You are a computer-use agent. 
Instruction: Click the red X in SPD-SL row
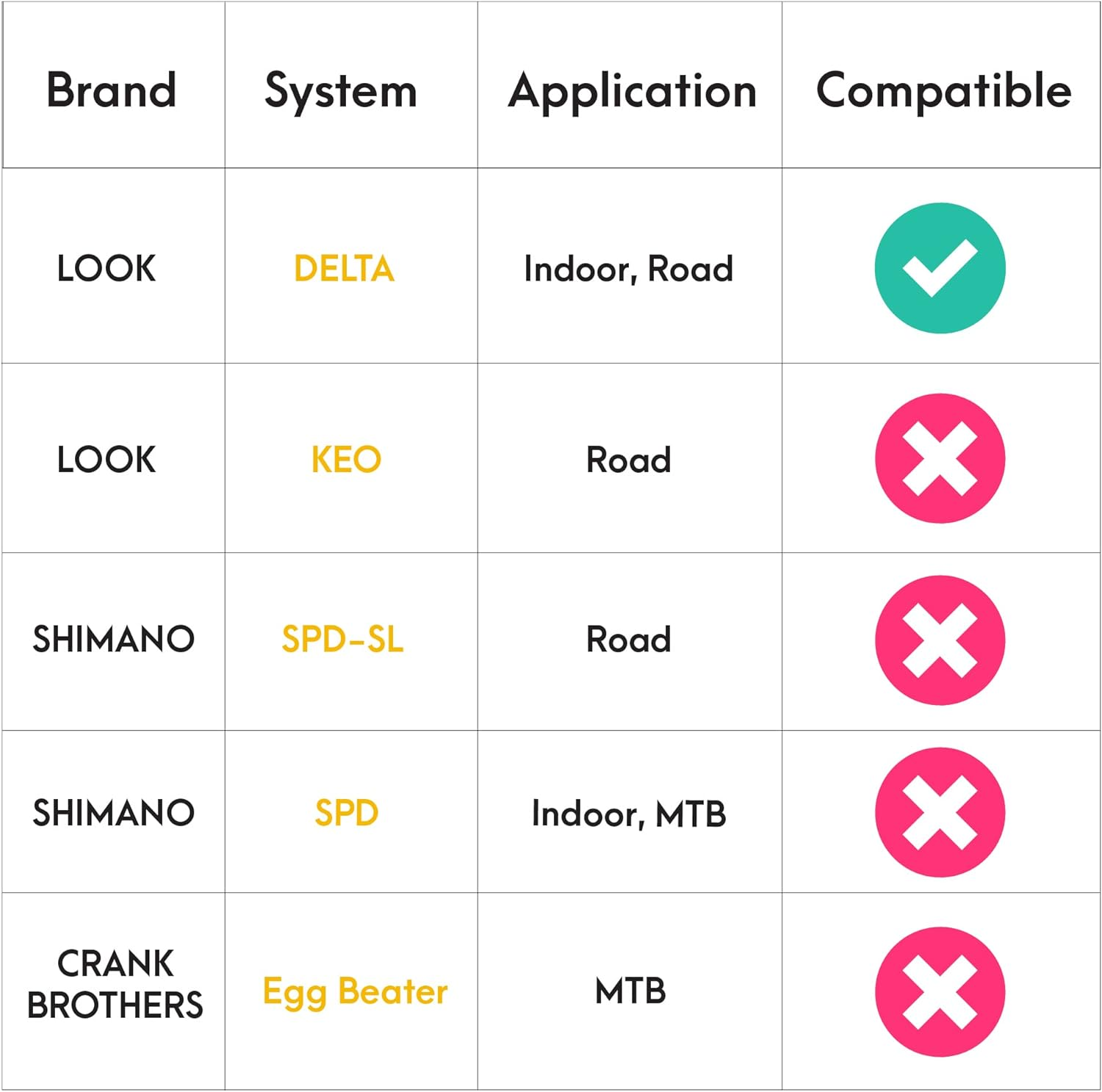coord(940,640)
